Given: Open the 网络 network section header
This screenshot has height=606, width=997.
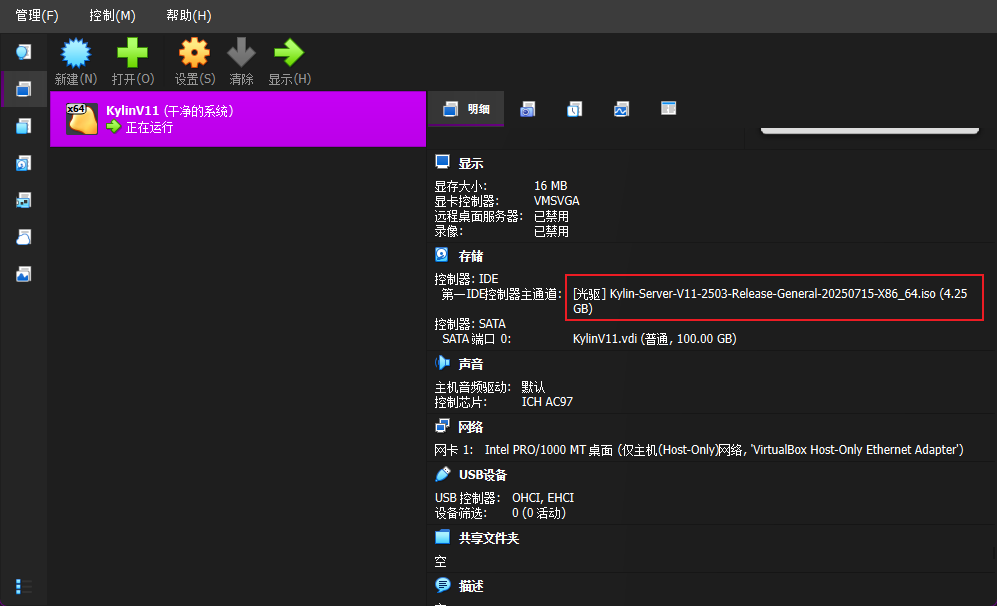Looking at the screenshot, I should [x=471, y=427].
